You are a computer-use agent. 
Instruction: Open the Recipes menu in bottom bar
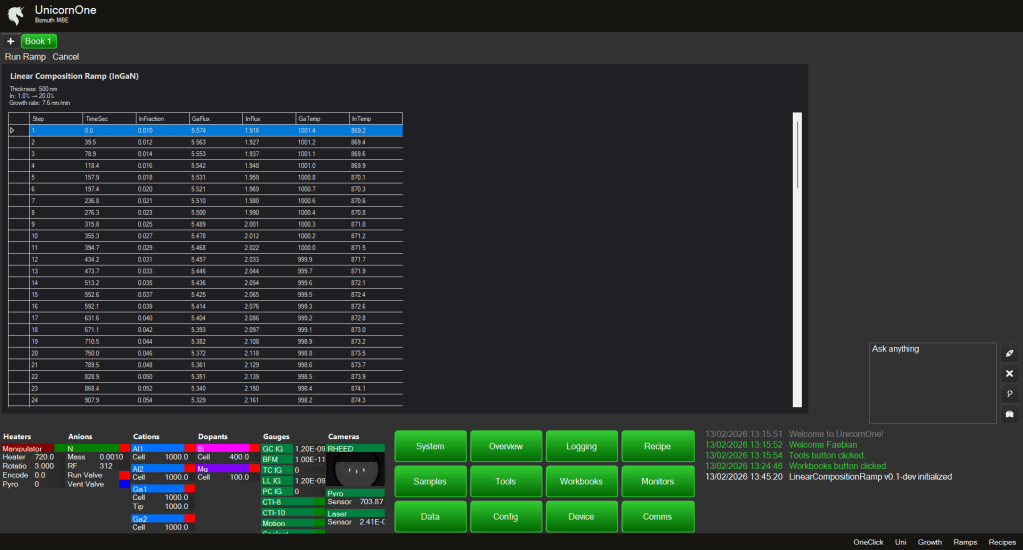tap(1002, 541)
